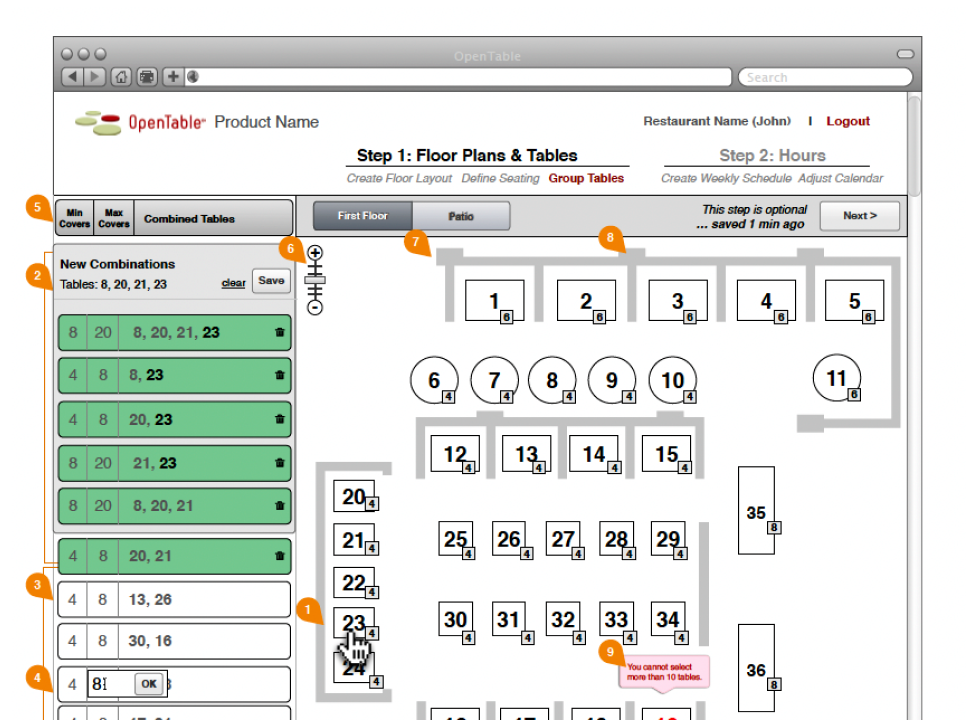
Task: Click the Logout link
Action: (847, 121)
